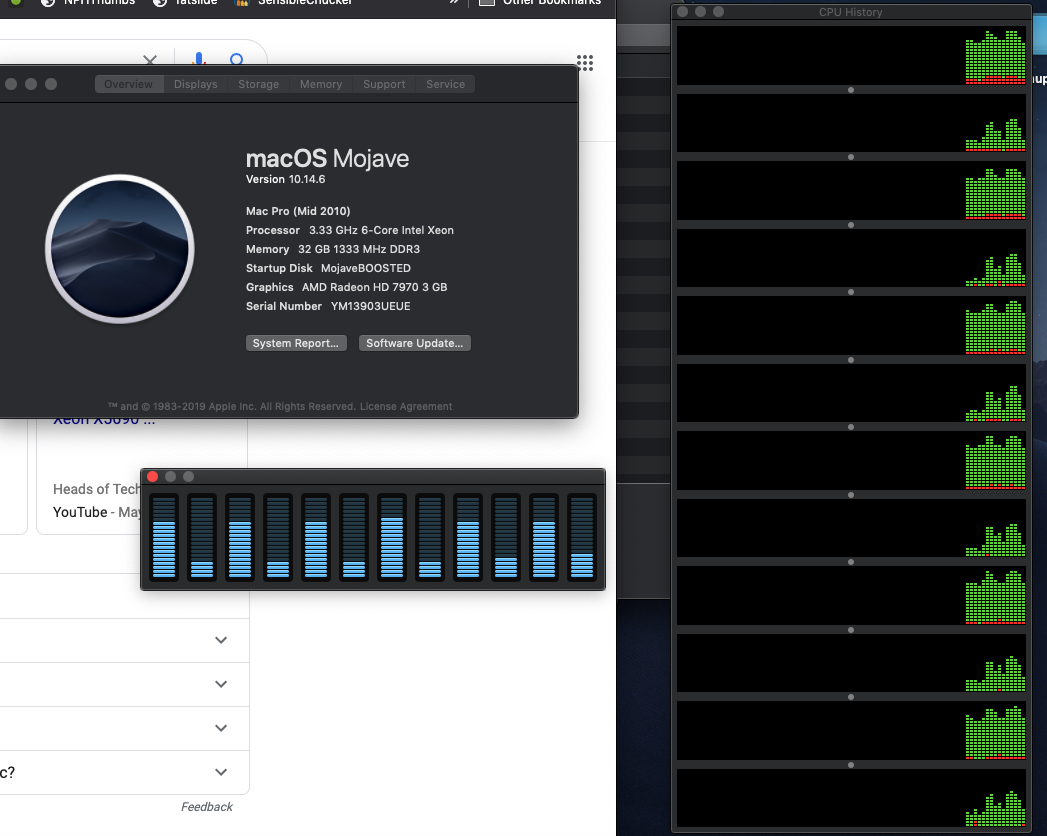Click the "macOS Mojave" heading
This screenshot has width=1047, height=836.
coord(327,159)
